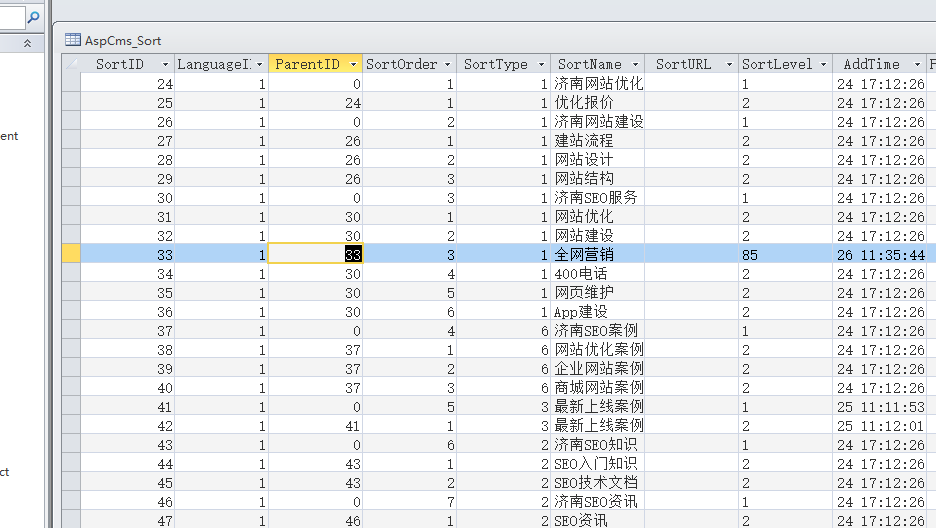
Task: Select the AddTime column header
Action: pyautogui.click(x=871, y=65)
